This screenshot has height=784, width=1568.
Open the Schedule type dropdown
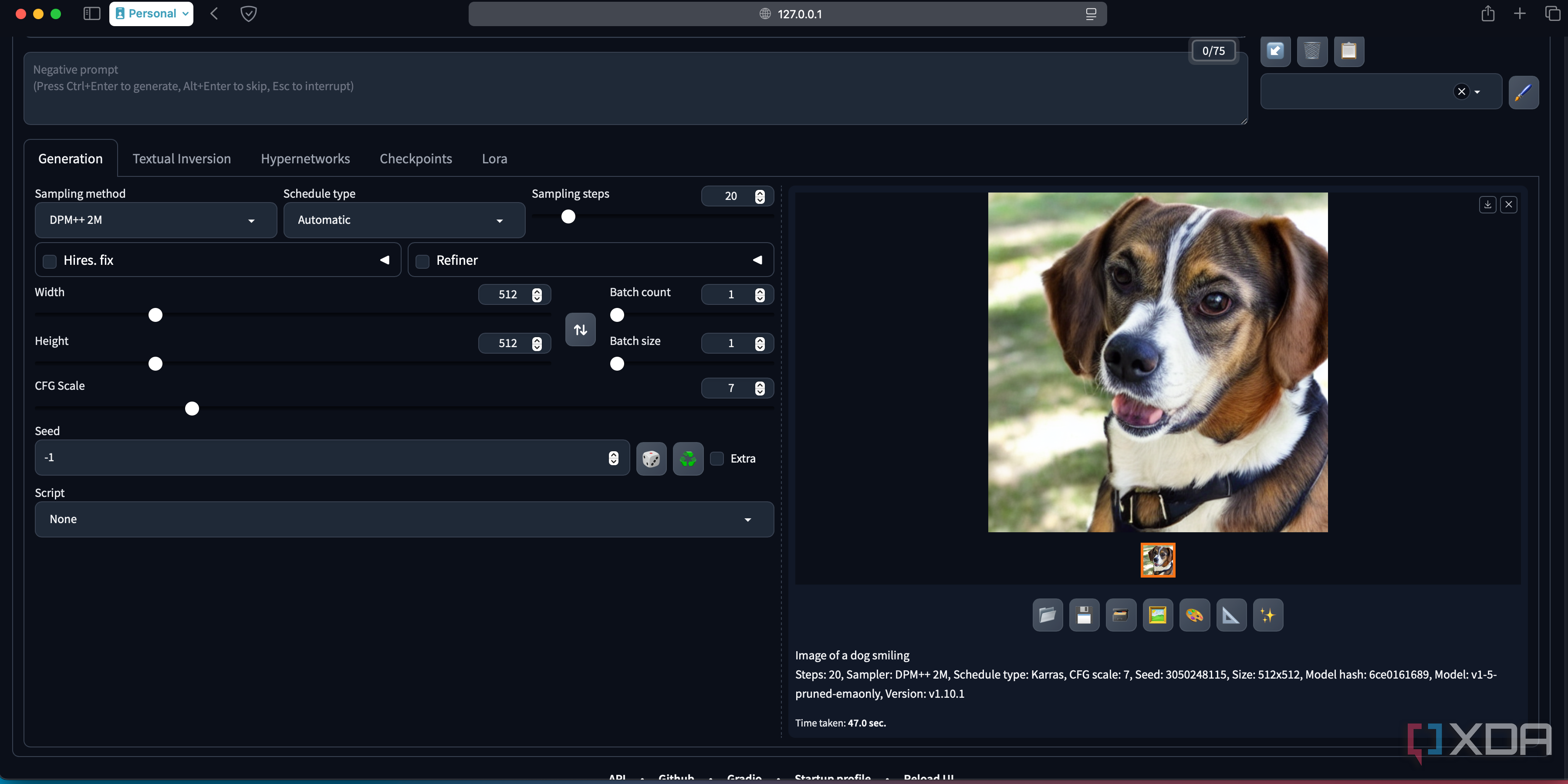tap(404, 220)
